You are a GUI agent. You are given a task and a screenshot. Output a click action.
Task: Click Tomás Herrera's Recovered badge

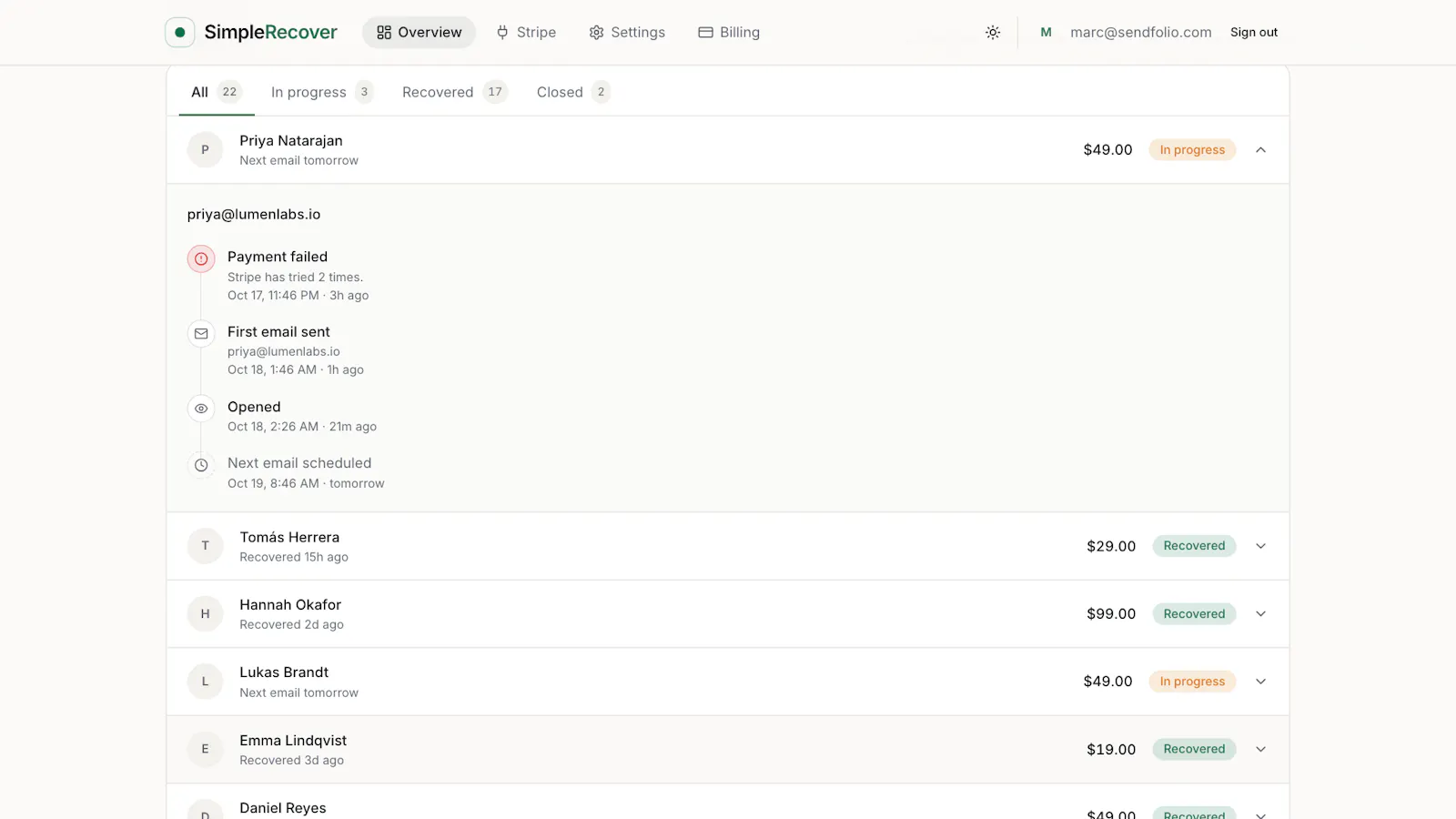click(1194, 546)
